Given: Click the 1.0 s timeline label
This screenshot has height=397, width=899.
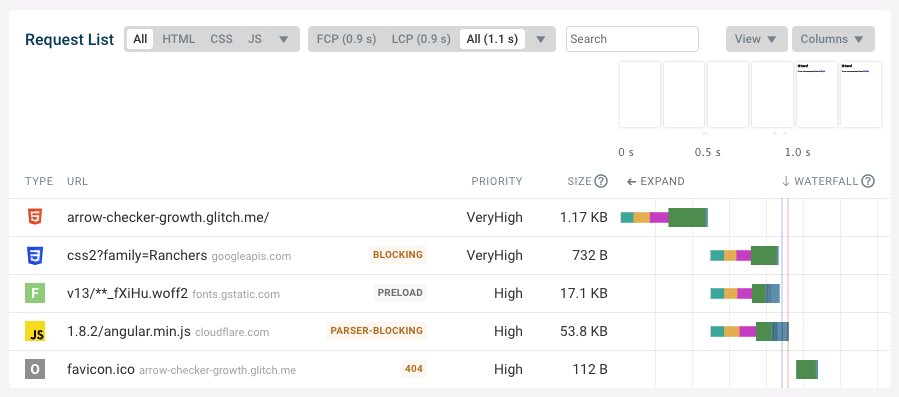Looking at the screenshot, I should 798,153.
